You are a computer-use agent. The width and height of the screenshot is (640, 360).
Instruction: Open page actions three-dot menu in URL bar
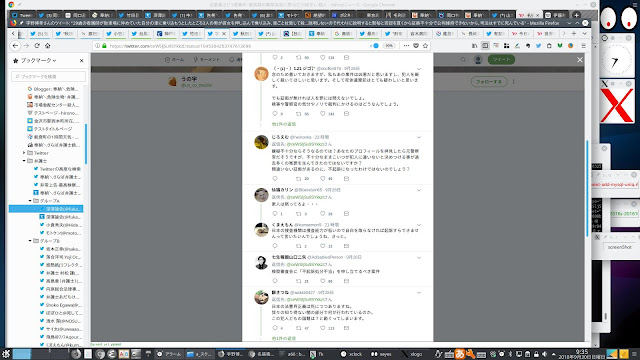click(406, 46)
